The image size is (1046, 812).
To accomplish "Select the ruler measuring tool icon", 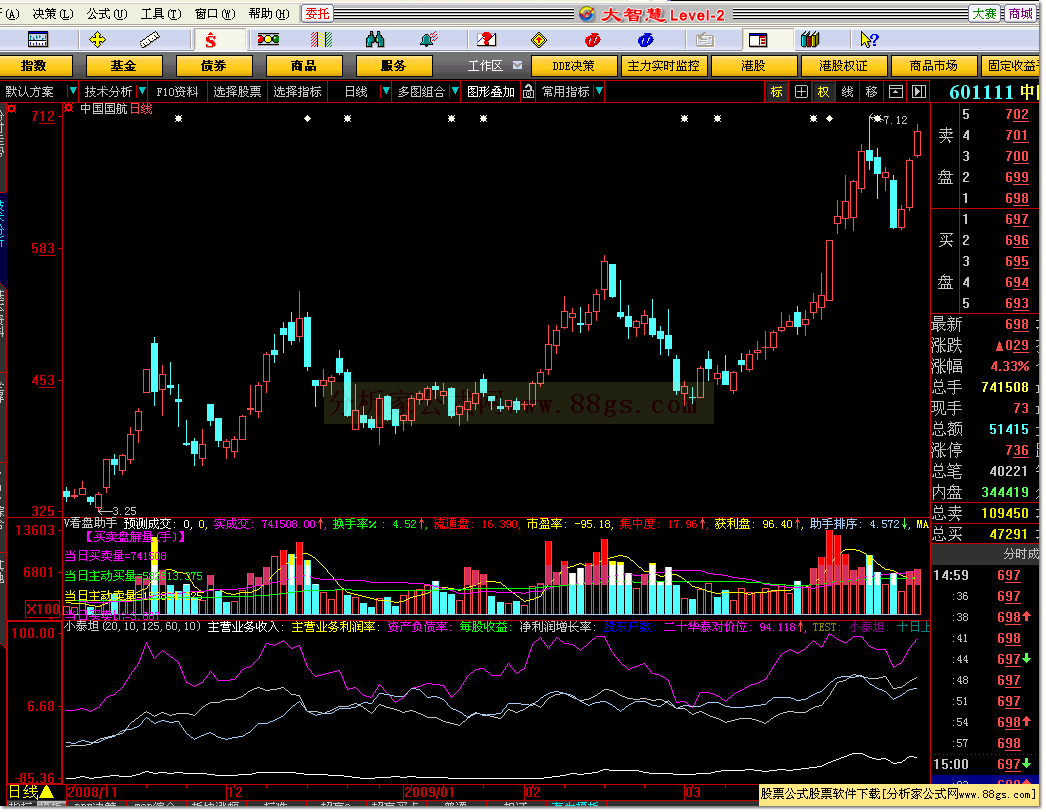I will pos(149,39).
